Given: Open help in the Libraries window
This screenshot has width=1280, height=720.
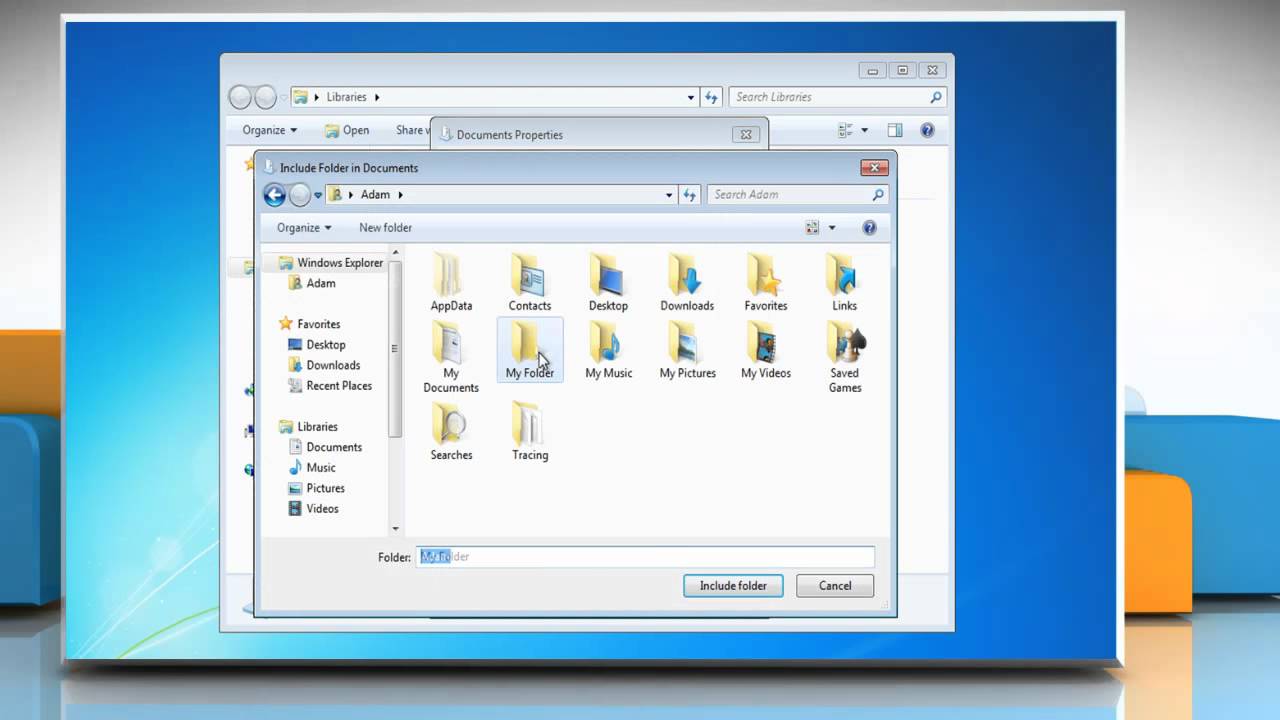Looking at the screenshot, I should point(926,130).
